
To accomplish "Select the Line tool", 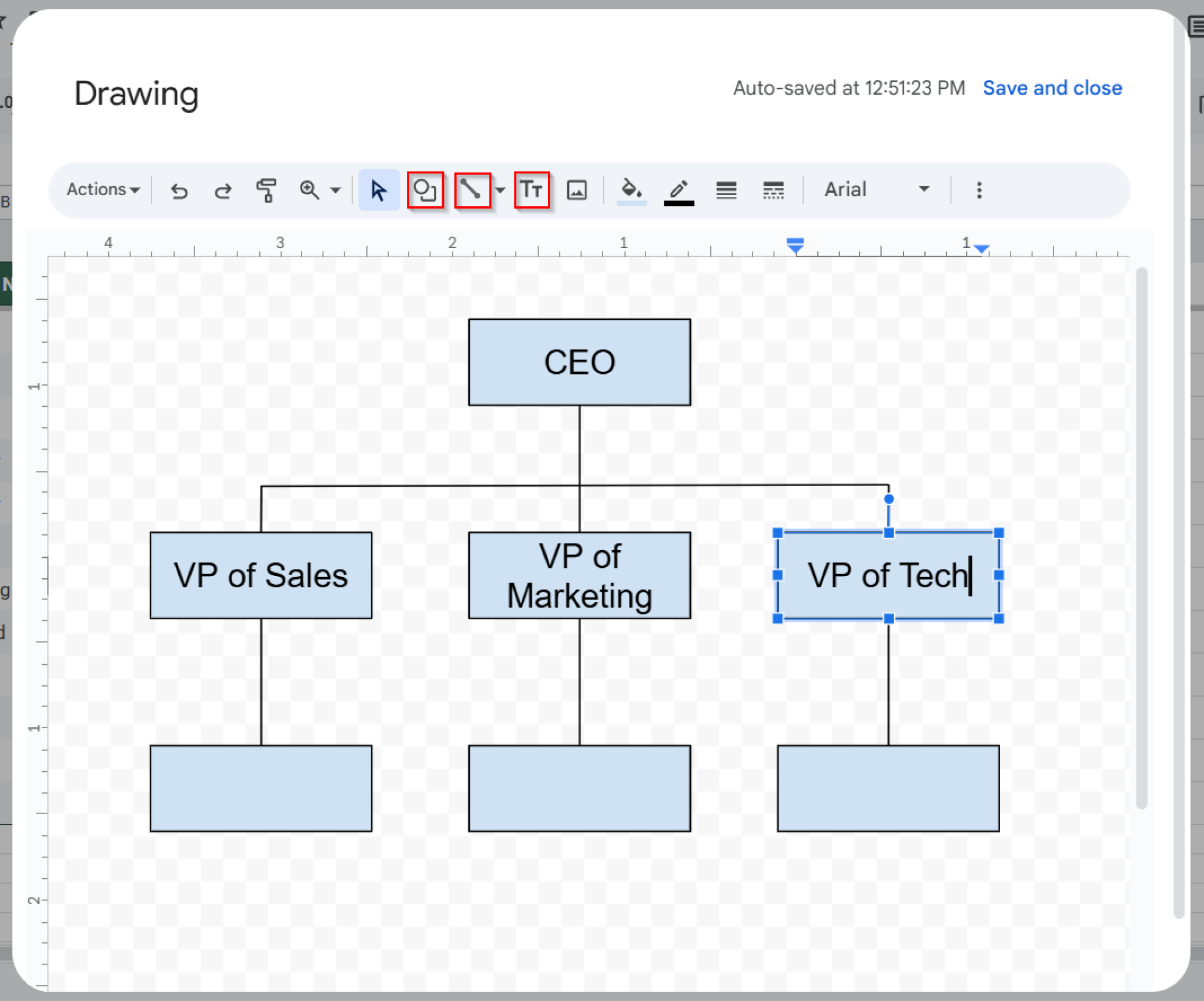I will pyautogui.click(x=474, y=189).
